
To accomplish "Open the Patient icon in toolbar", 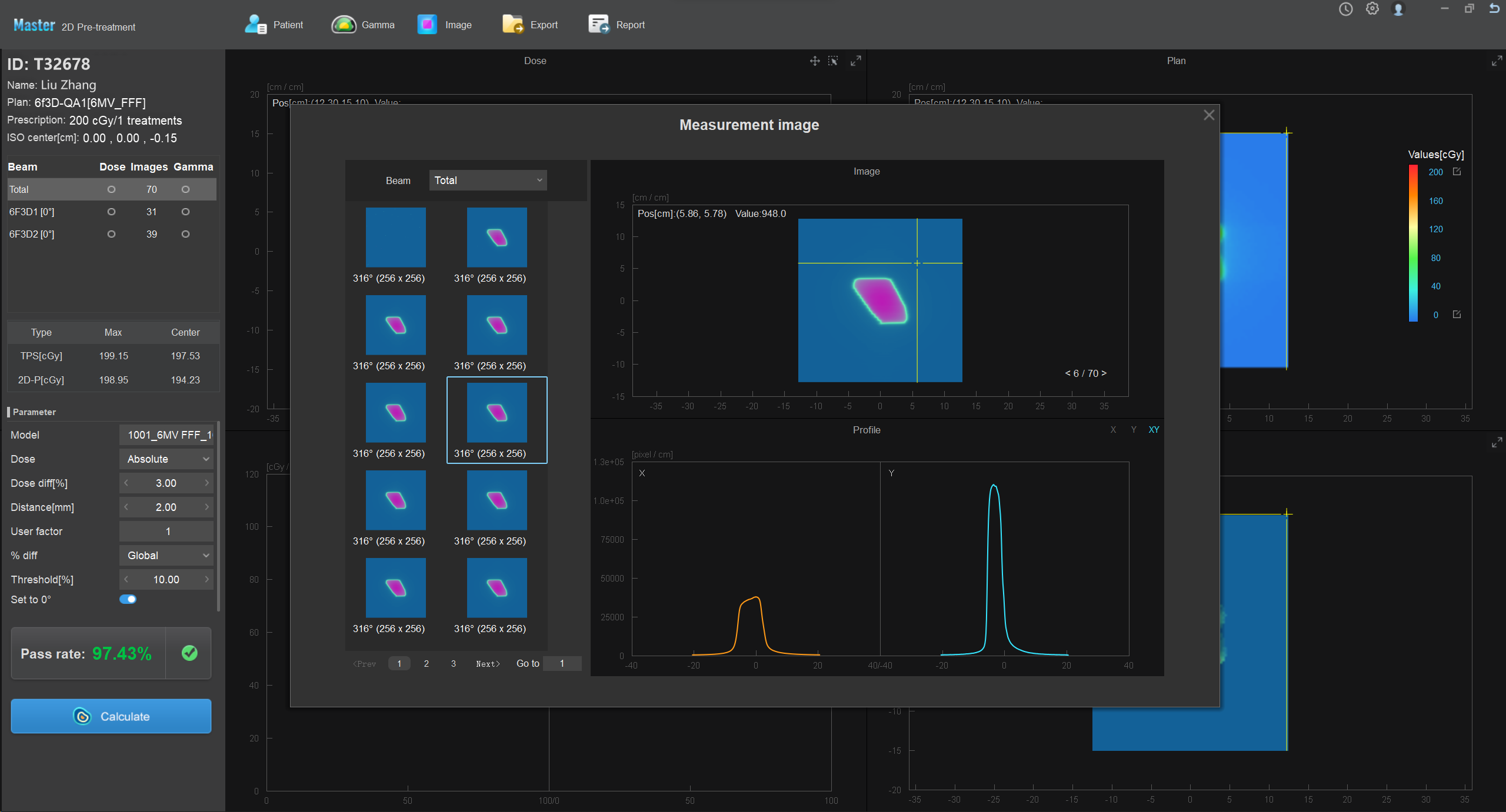I will coord(256,25).
